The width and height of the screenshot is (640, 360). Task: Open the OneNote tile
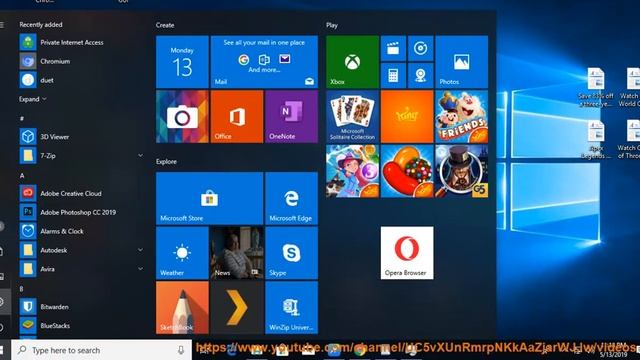point(291,117)
